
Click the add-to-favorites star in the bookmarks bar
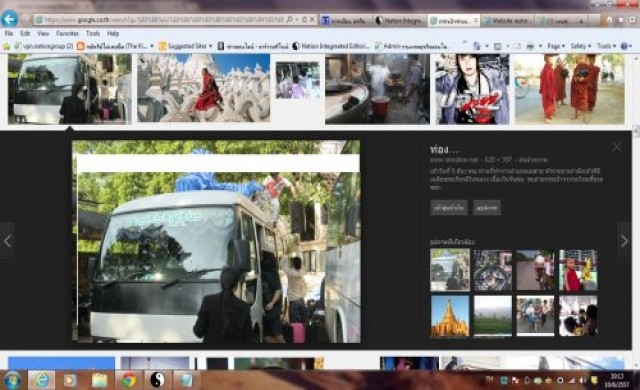click(x=7, y=46)
